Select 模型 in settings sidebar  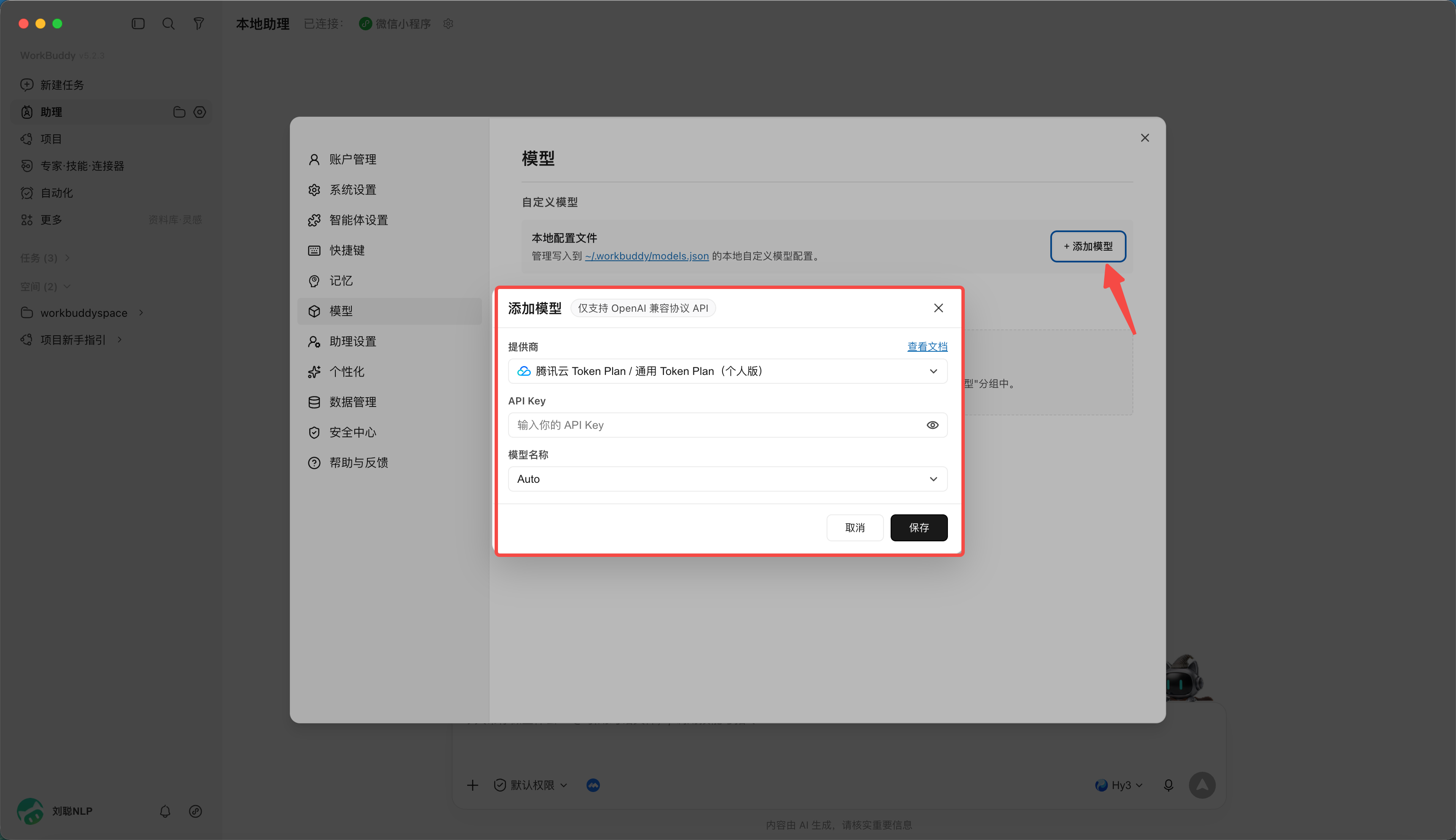click(390, 311)
